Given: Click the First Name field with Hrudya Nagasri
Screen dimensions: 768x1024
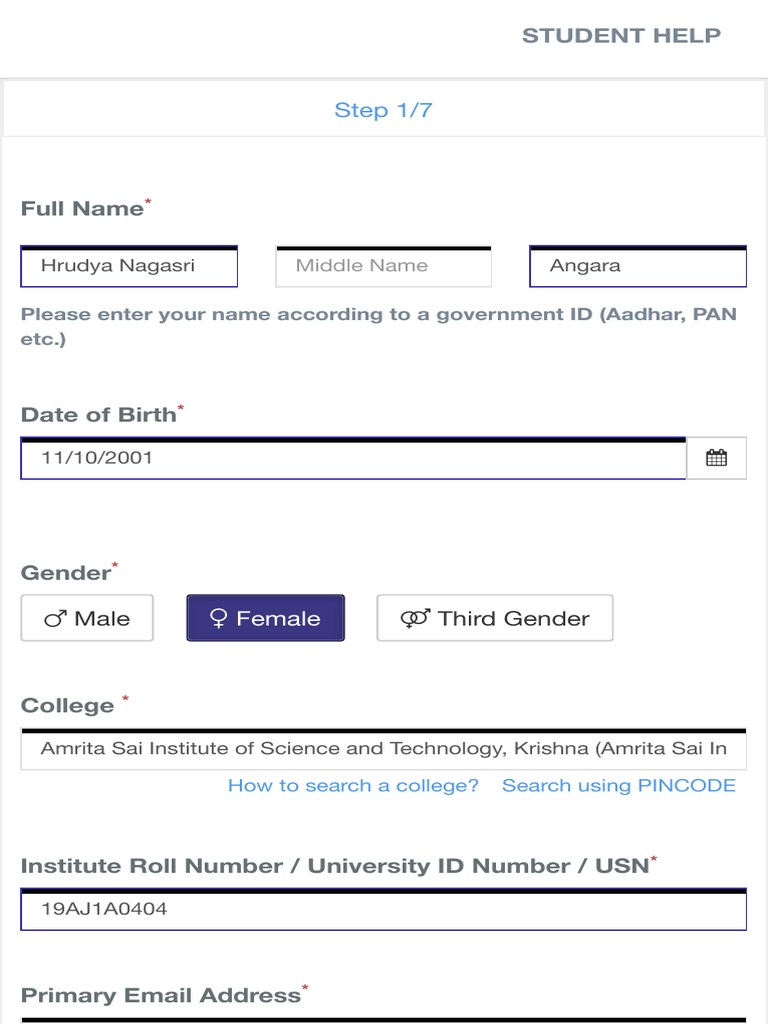Looking at the screenshot, I should coord(129,266).
